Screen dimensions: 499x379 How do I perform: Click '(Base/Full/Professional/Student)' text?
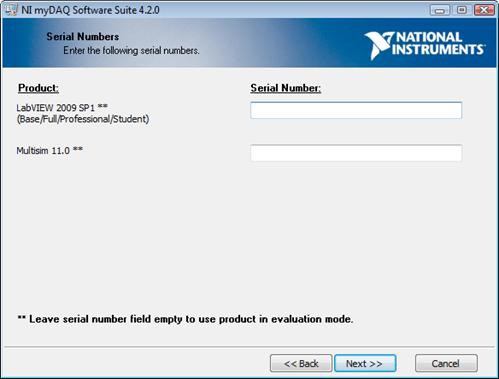(x=83, y=119)
